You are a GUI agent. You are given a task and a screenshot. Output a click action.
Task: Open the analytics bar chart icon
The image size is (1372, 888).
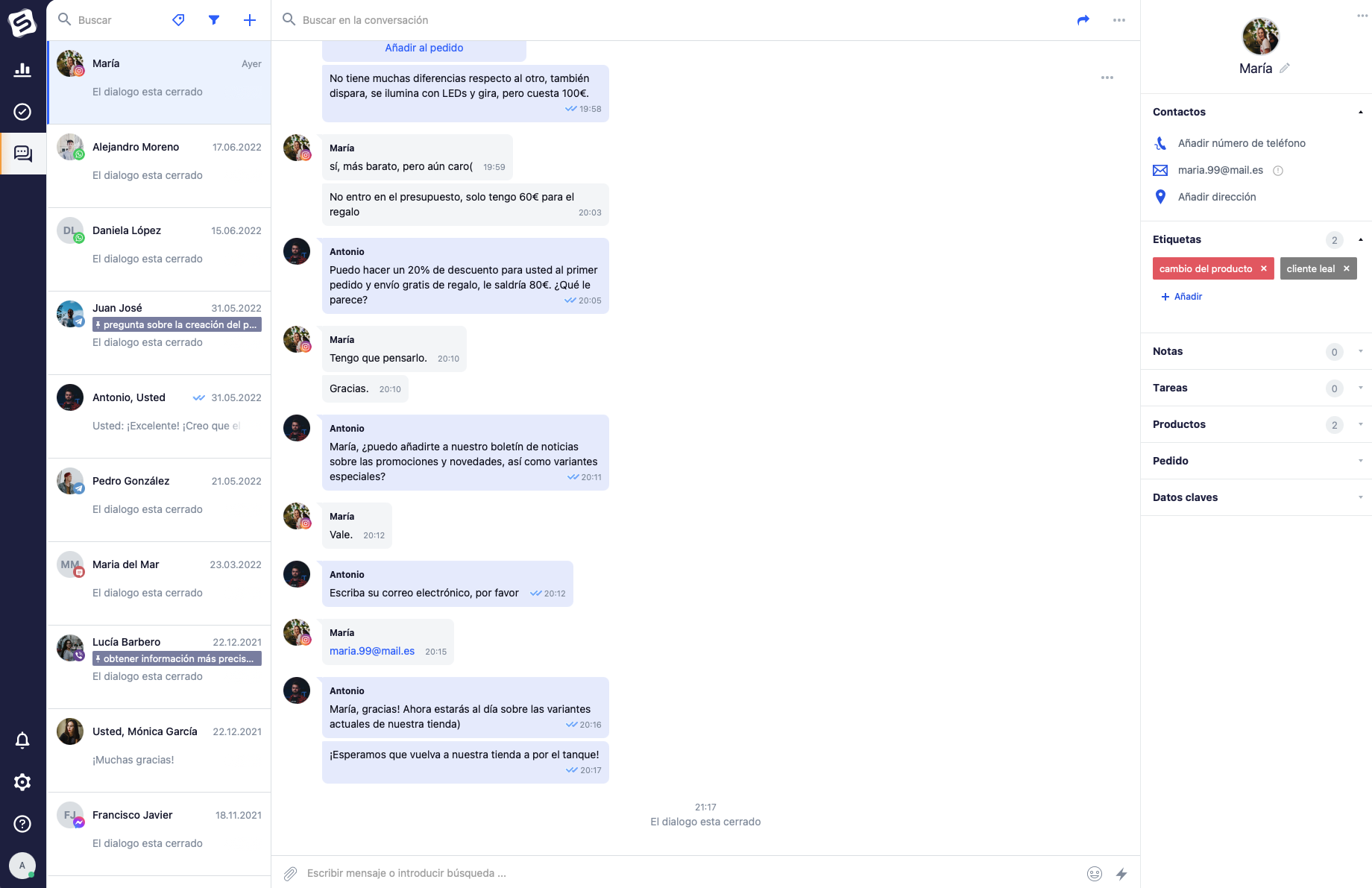click(x=22, y=70)
